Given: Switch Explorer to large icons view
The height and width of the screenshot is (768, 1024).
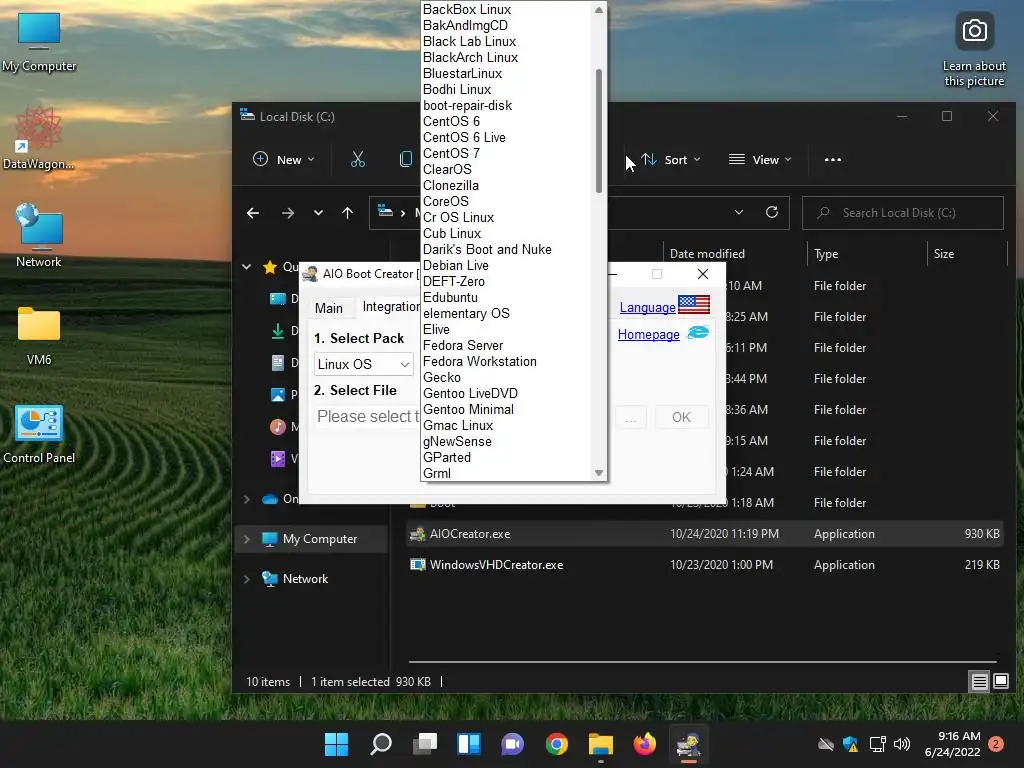Looking at the screenshot, I should pyautogui.click(x=1000, y=682).
